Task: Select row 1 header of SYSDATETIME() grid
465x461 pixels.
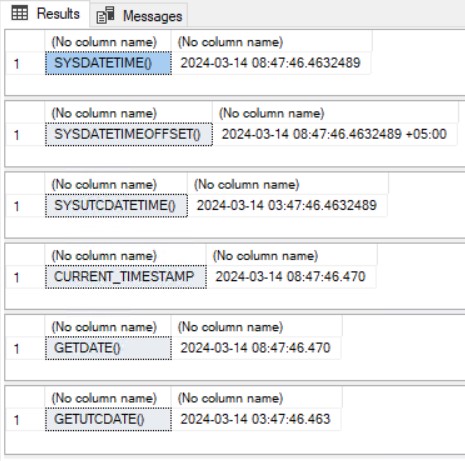Action: tap(25, 63)
